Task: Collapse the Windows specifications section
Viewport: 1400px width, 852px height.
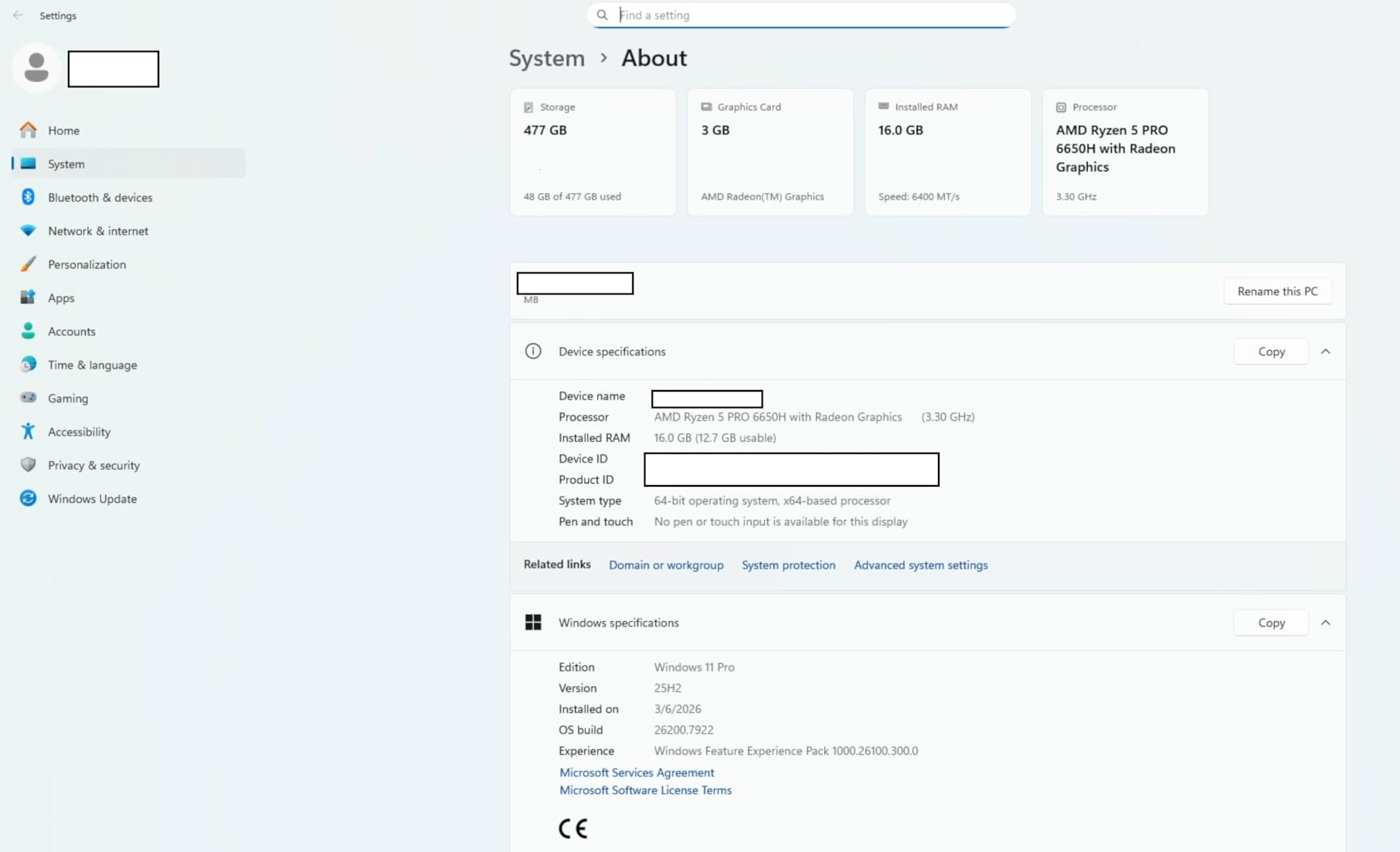Action: point(1325,623)
